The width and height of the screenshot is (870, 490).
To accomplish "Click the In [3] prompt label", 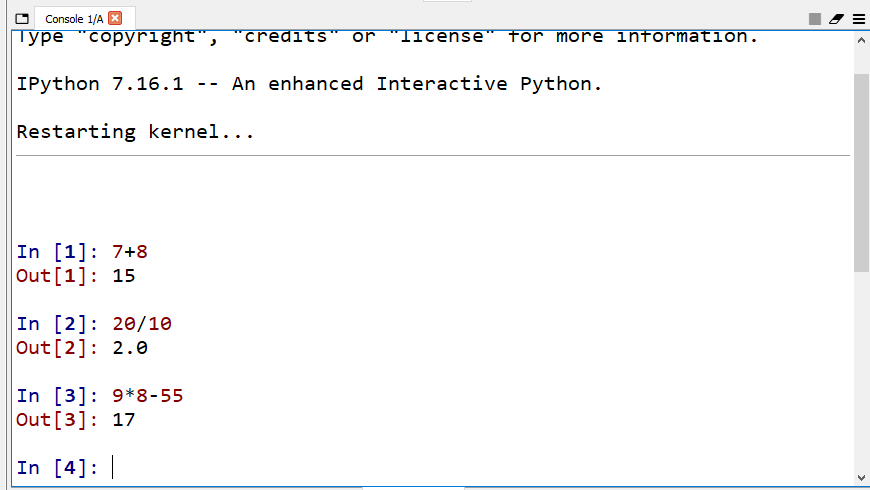I will [x=57, y=396].
